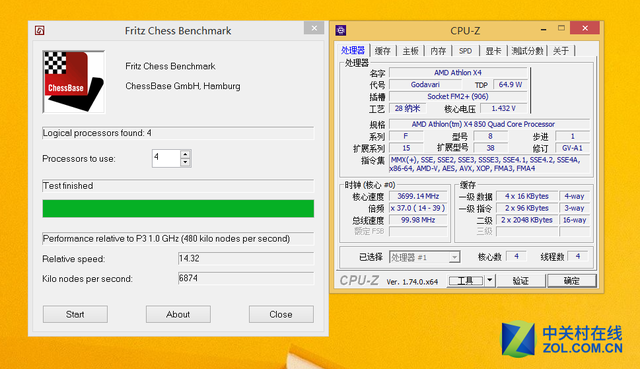Click the 99.98 MHz bus speed value
The width and height of the screenshot is (640, 369).
tap(418, 220)
